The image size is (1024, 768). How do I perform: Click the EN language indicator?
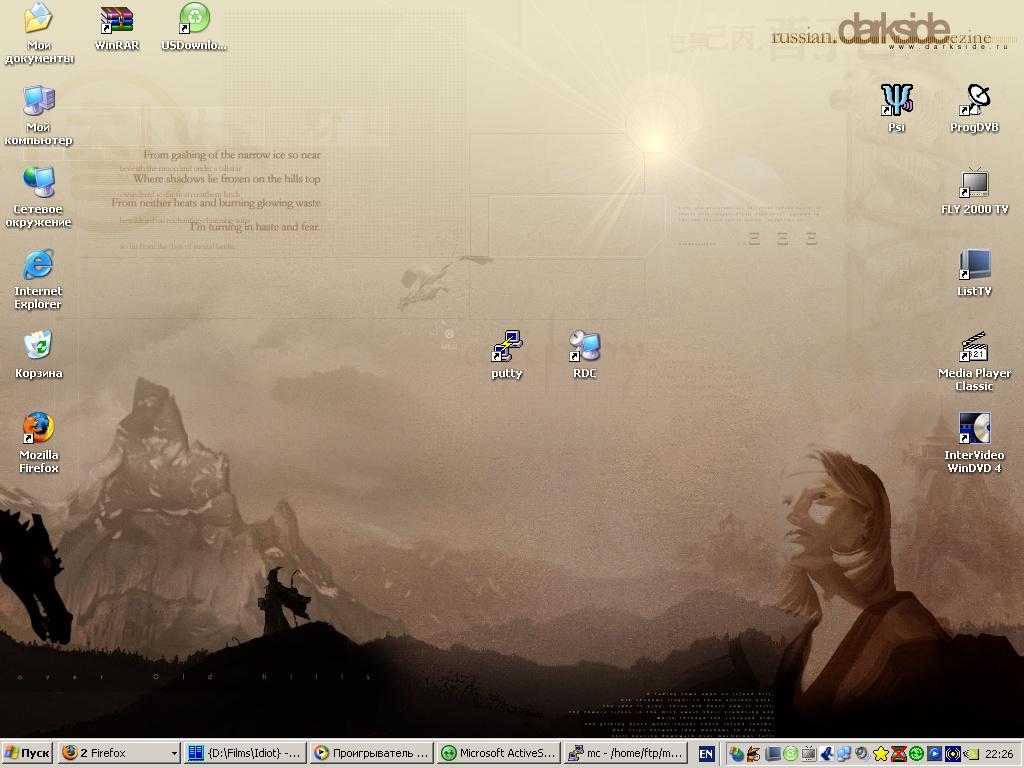coord(706,753)
